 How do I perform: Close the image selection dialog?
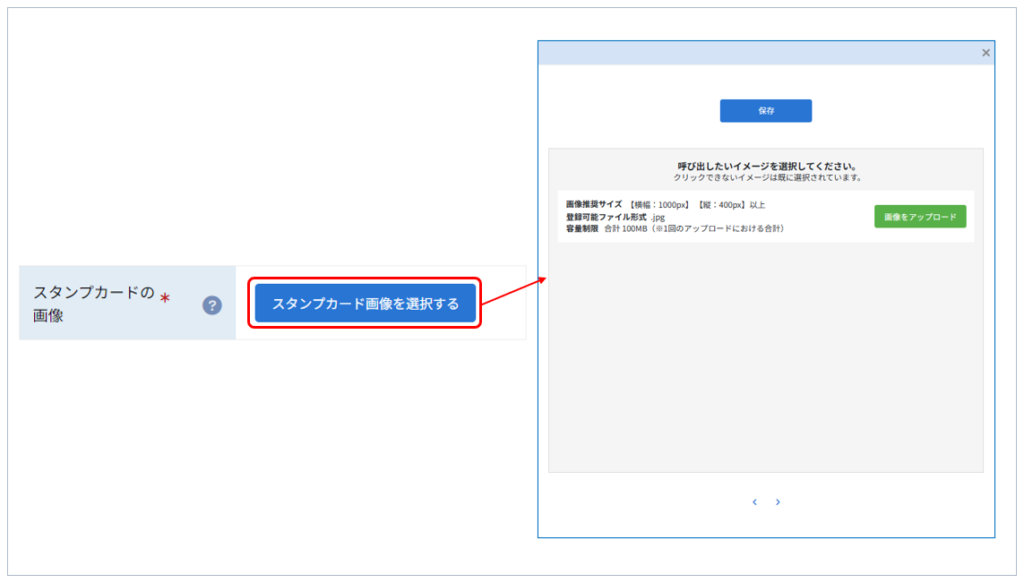(985, 53)
